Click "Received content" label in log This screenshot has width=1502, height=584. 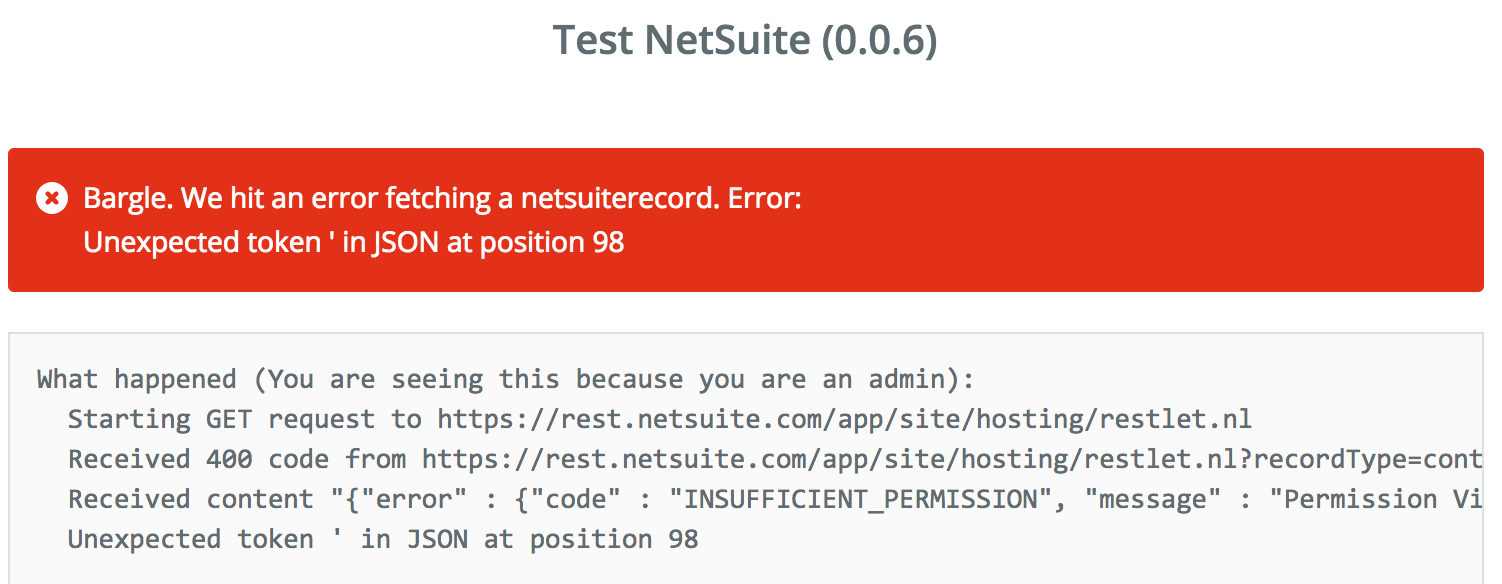(x=190, y=500)
